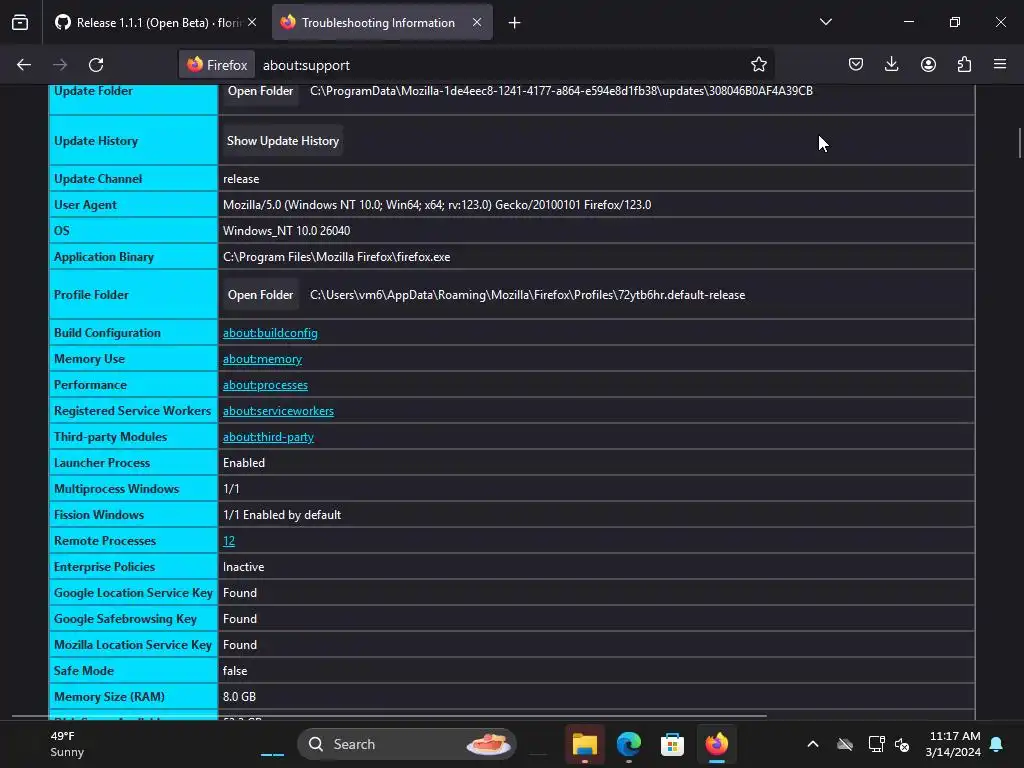The width and height of the screenshot is (1024, 768).
Task: Open the about:memory link
Action: [x=262, y=359]
